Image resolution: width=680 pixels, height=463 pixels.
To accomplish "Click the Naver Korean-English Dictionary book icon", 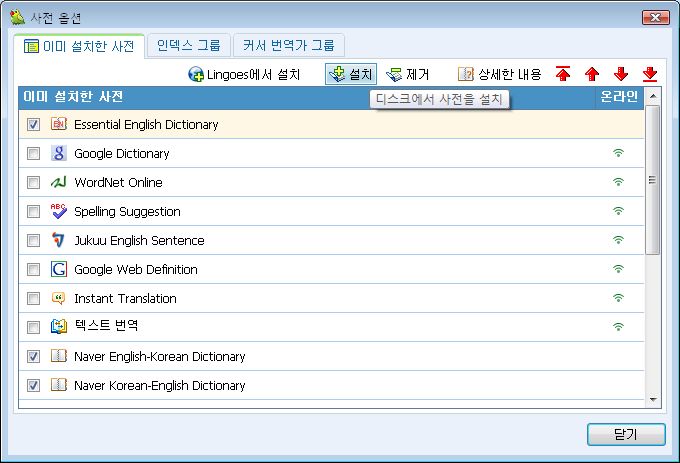I will 59,385.
